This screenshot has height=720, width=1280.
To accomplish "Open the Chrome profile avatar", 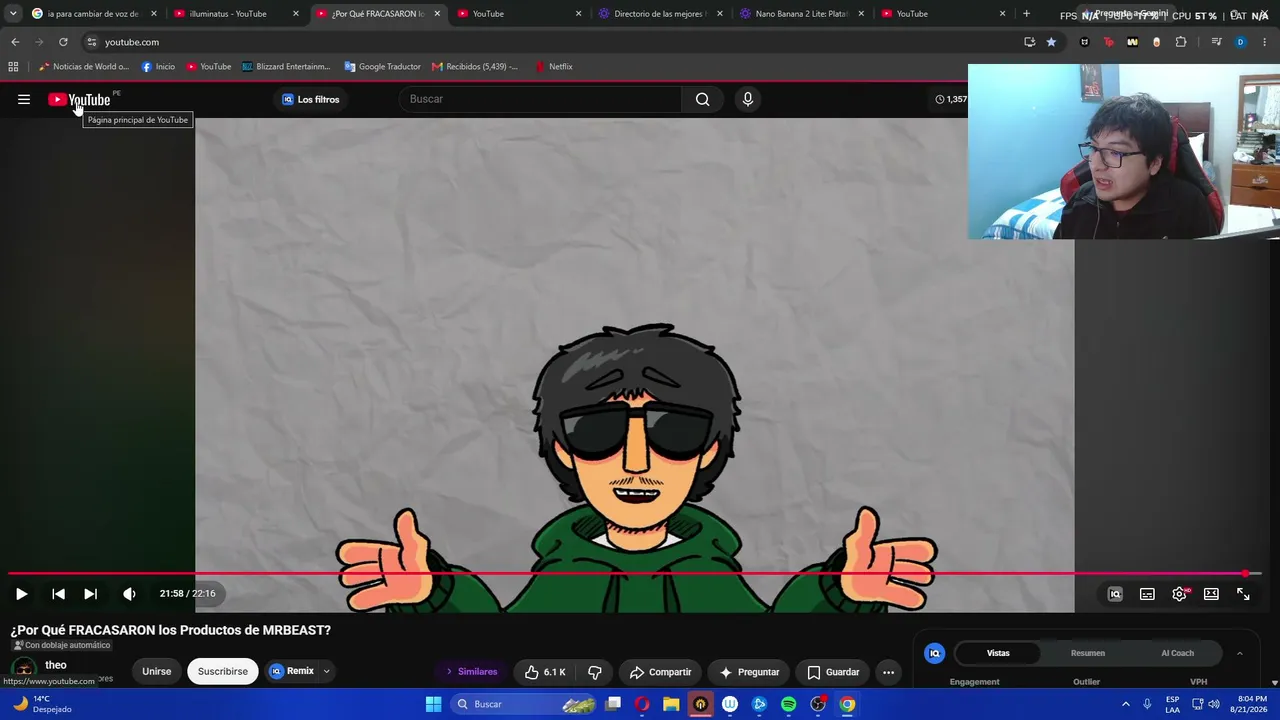I will tap(1240, 42).
